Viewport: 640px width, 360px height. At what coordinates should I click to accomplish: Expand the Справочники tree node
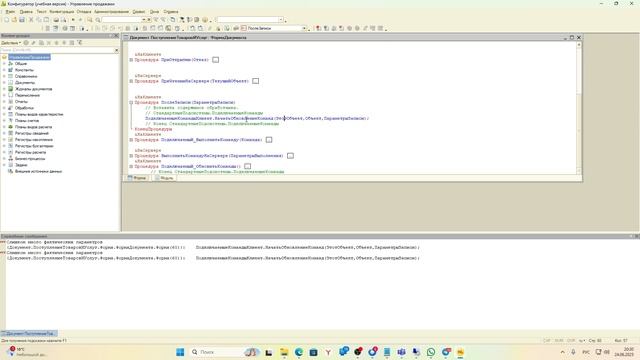(x=4, y=76)
